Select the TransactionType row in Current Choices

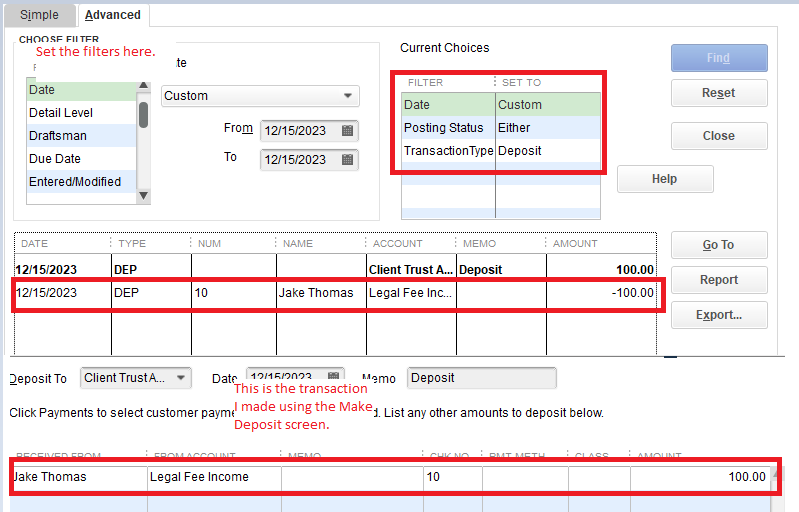(x=501, y=150)
